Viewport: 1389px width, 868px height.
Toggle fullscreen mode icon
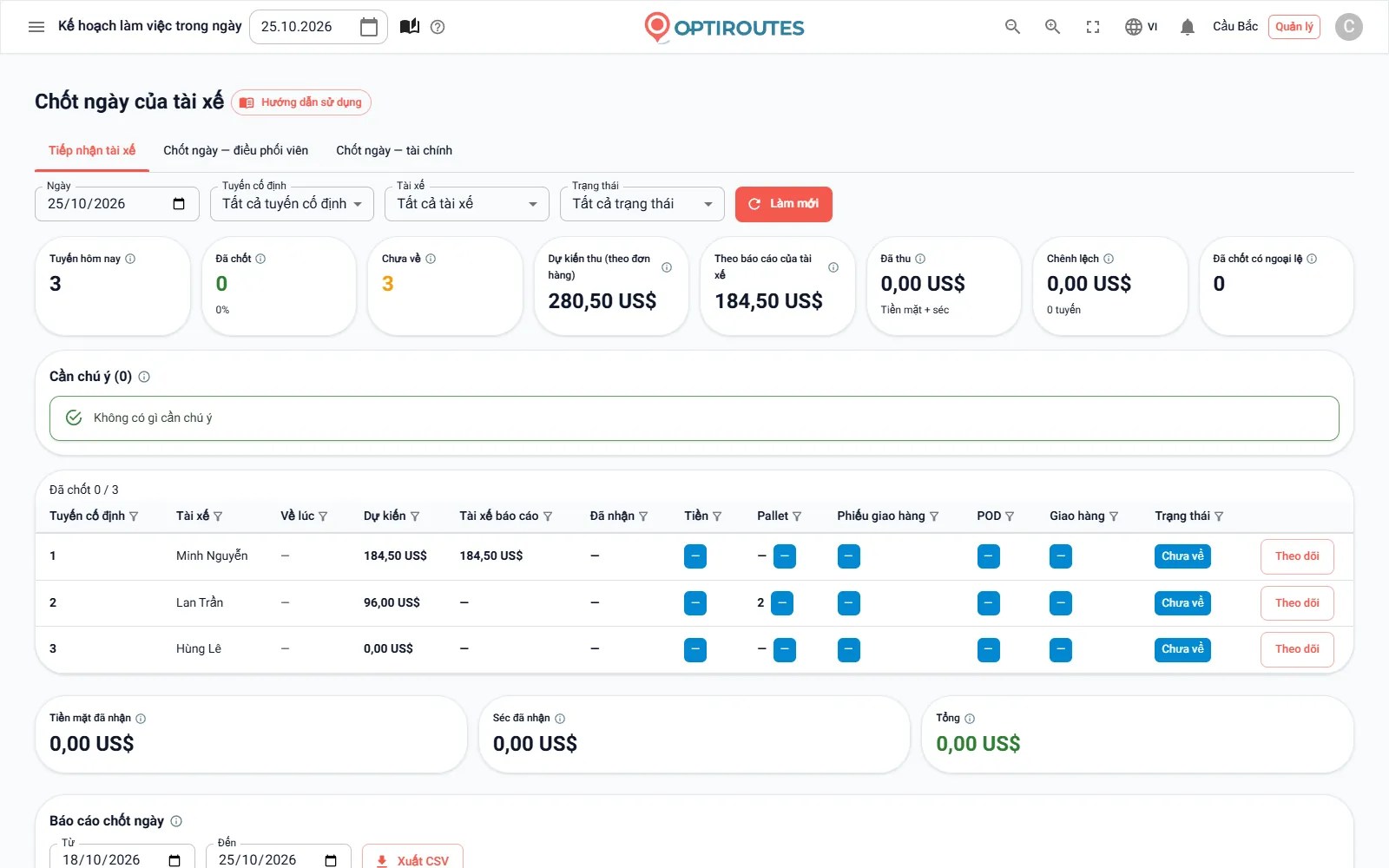[x=1093, y=27]
